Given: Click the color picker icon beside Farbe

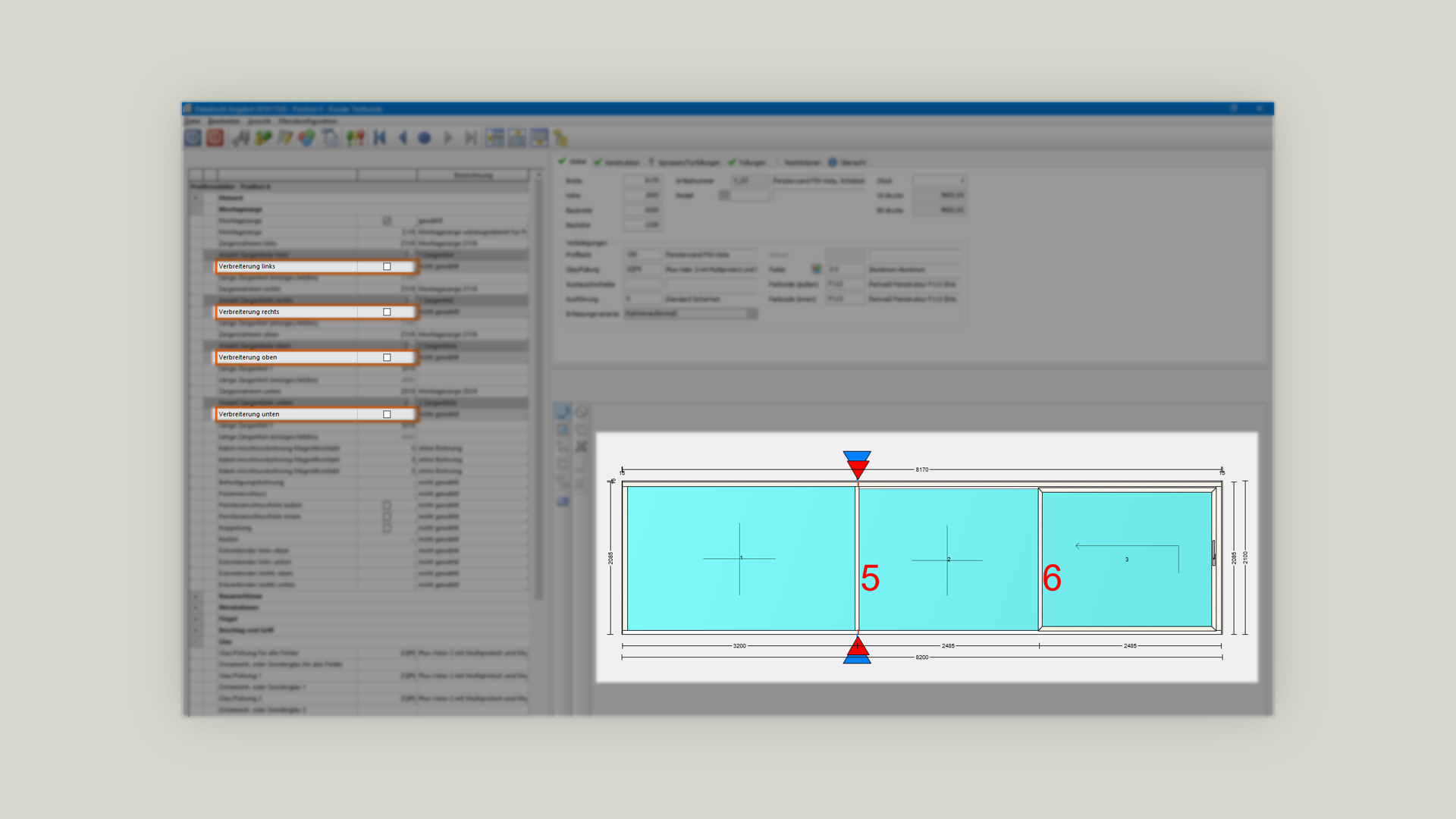Looking at the screenshot, I should [x=816, y=269].
